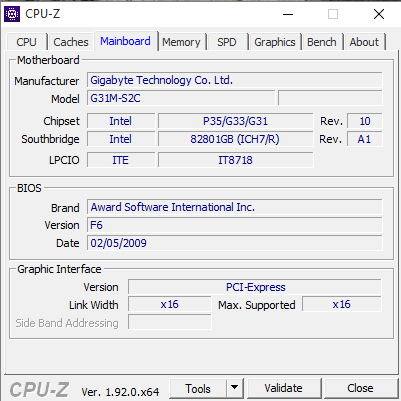Open the Graphics tab
The width and height of the screenshot is (401, 401).
point(275,42)
